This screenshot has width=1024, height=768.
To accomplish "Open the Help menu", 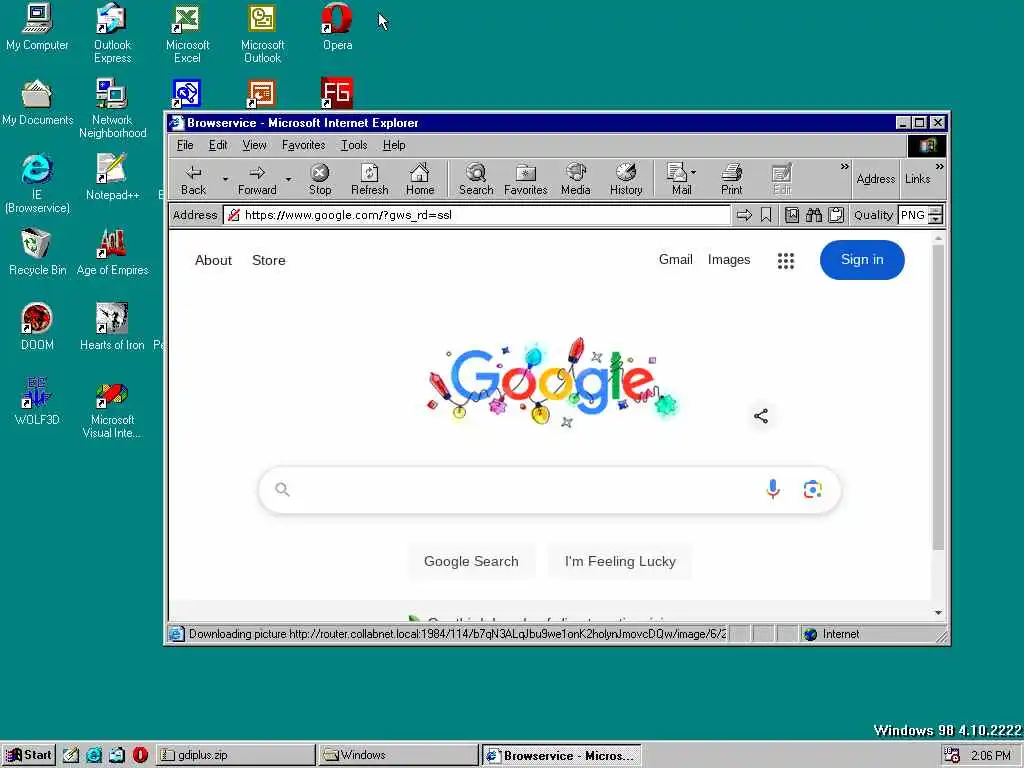I will (394, 145).
